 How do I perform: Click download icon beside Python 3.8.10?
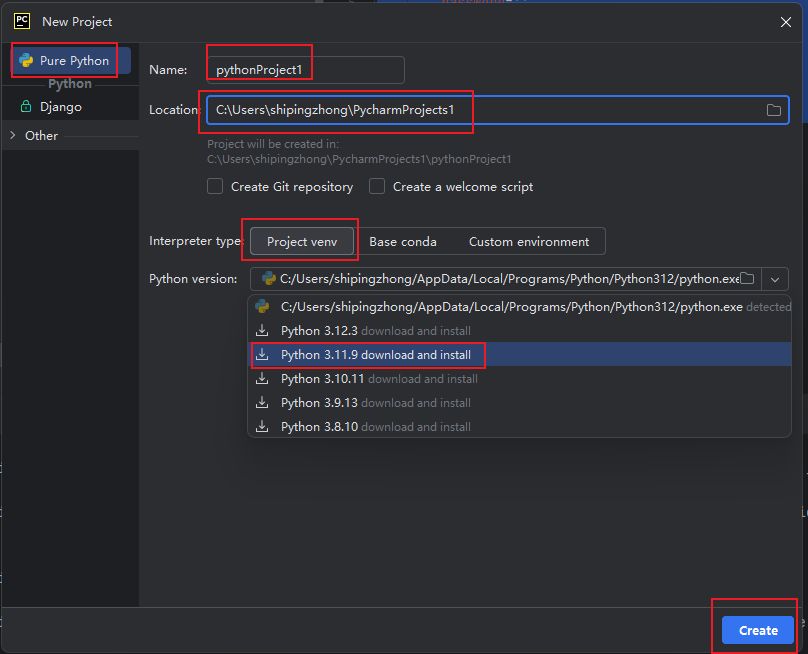tap(263, 427)
